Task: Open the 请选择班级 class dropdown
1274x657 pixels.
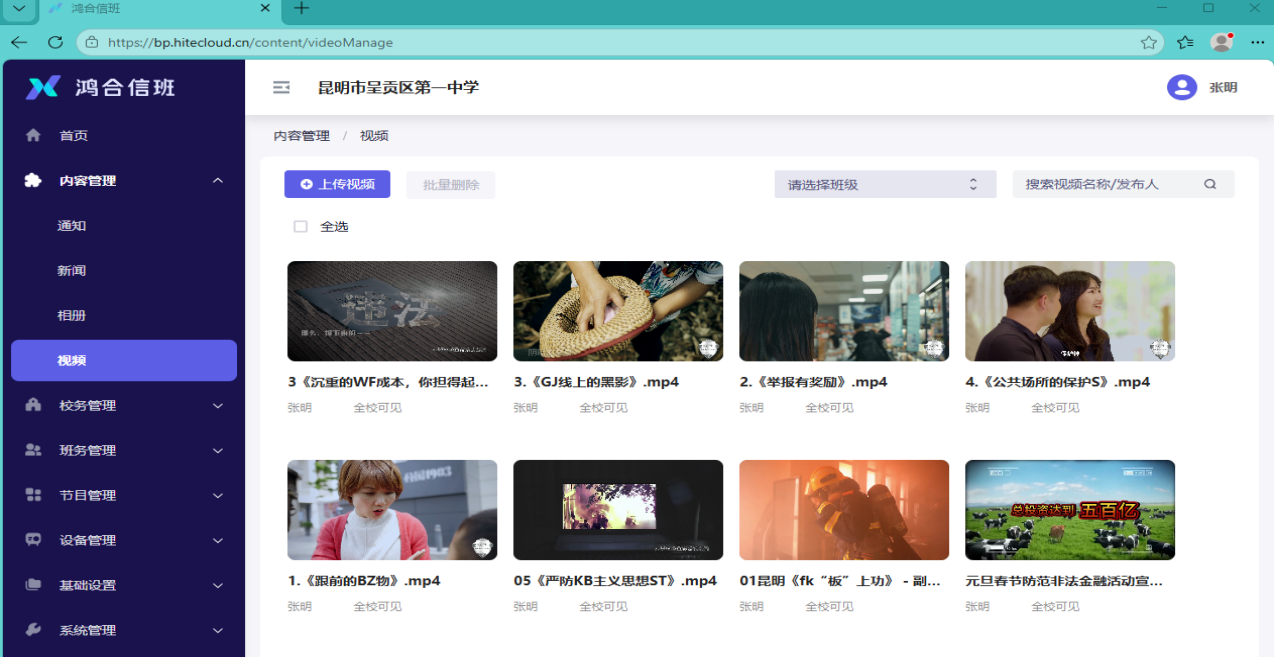Action: click(x=884, y=183)
